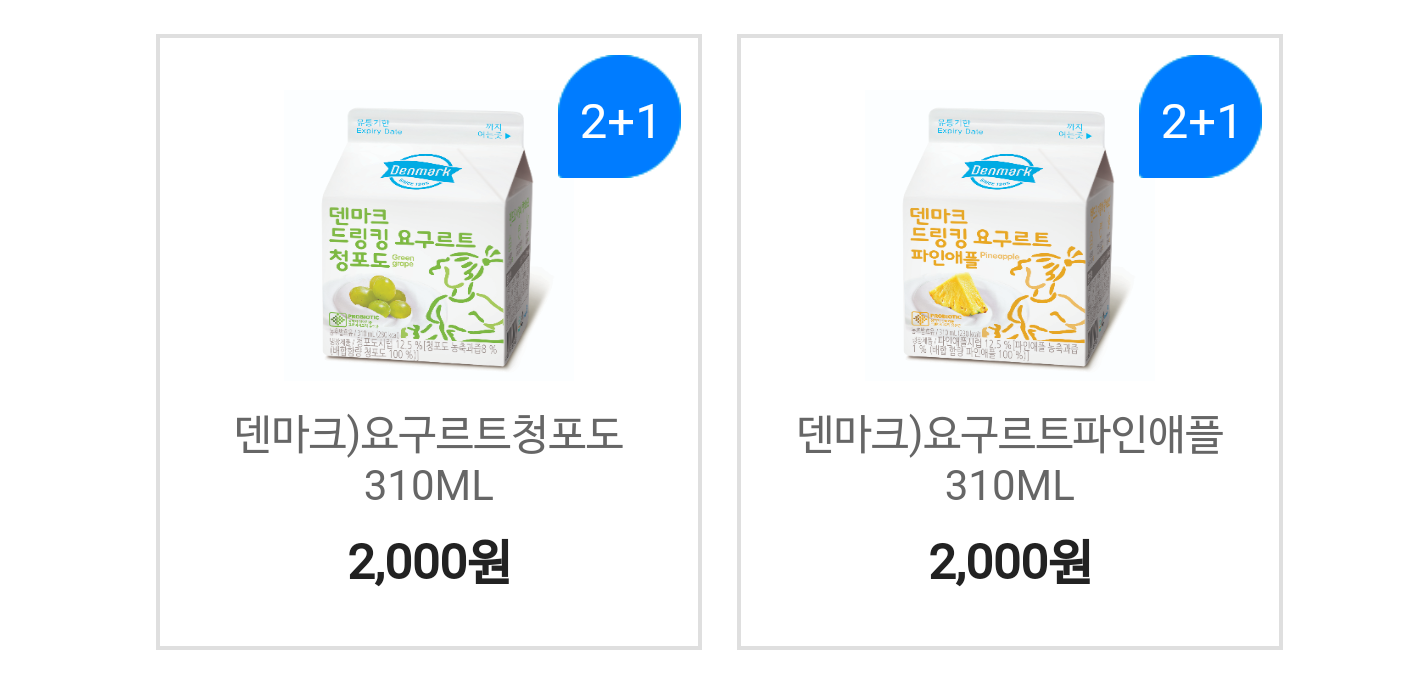Click the 2,000원 price of pineapple yogurt
The image size is (1427, 683).
pos(1010,562)
